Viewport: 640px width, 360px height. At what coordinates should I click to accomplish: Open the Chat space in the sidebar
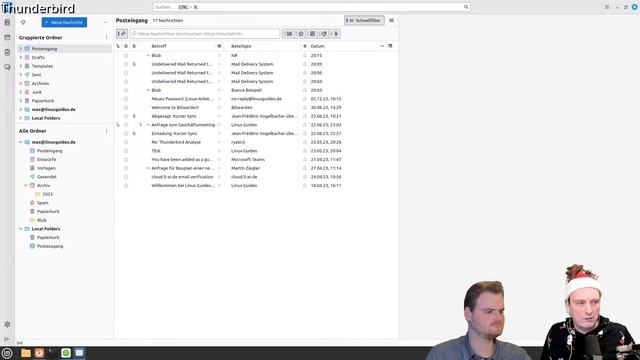pos(7,67)
